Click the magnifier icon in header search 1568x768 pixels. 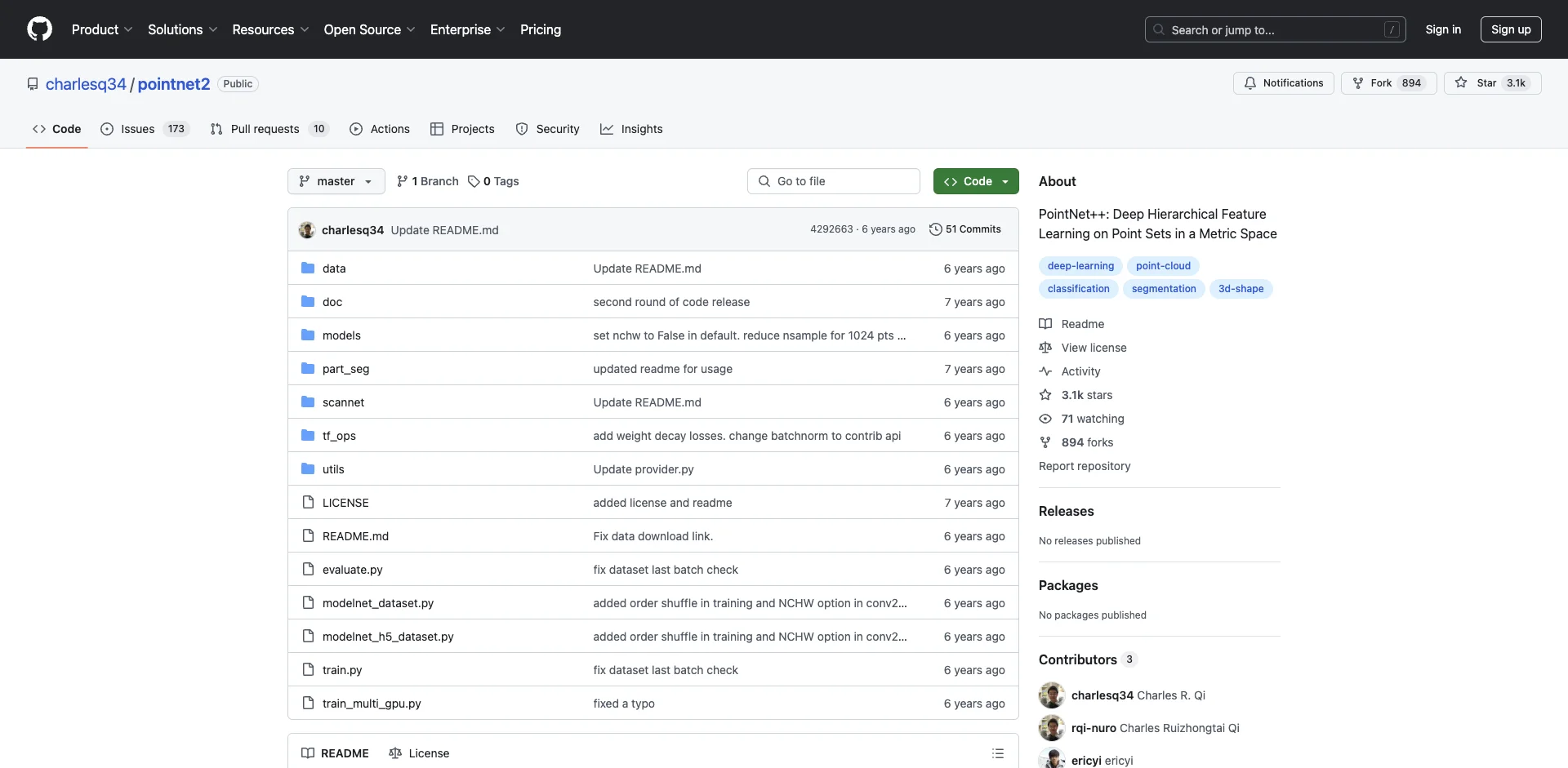click(x=1159, y=29)
